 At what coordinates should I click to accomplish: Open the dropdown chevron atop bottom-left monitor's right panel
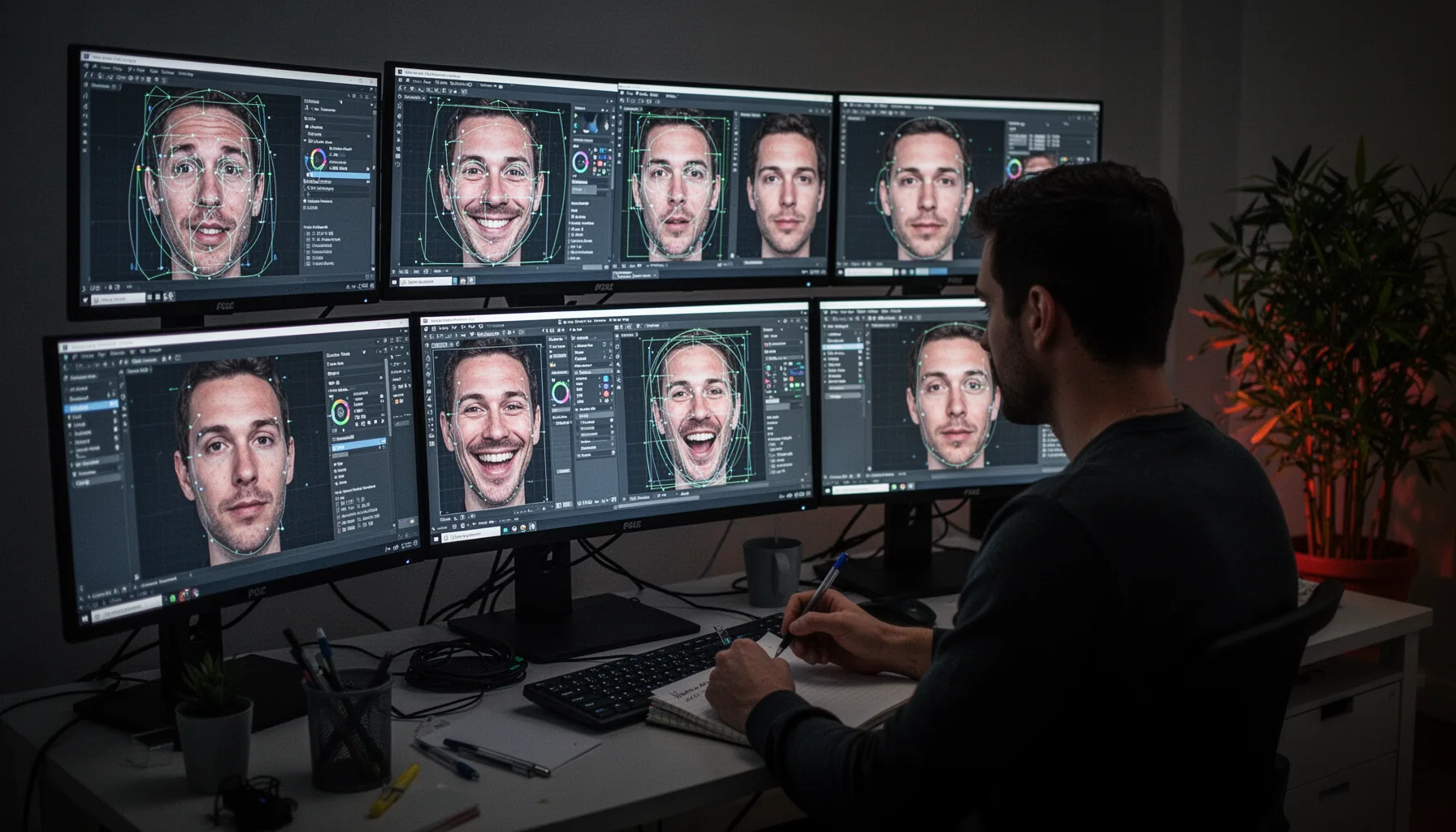[x=363, y=353]
